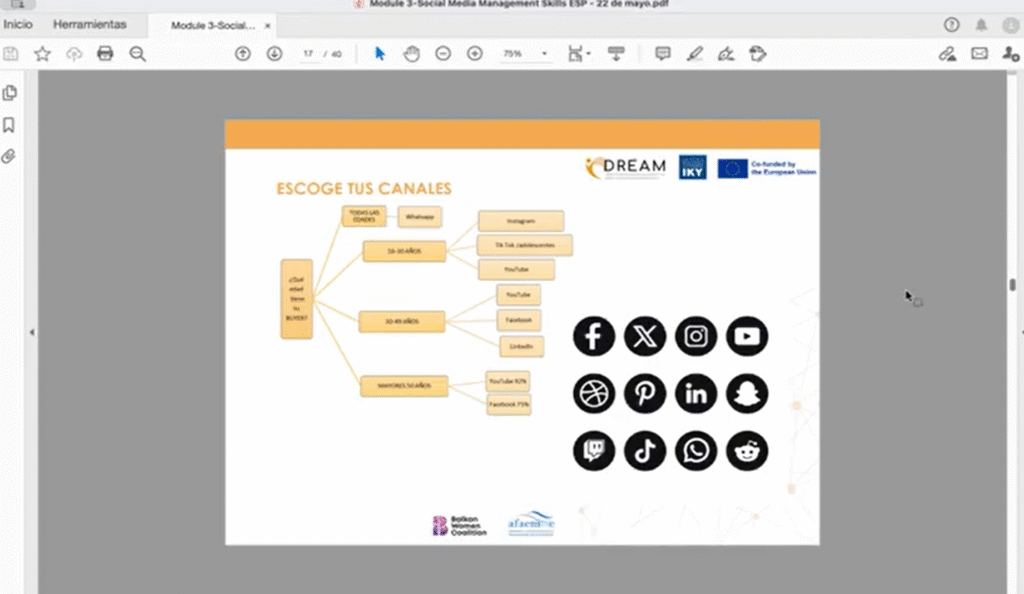This screenshot has height=594, width=1024.
Task: Select the highlighter pen tool
Action: 695,54
